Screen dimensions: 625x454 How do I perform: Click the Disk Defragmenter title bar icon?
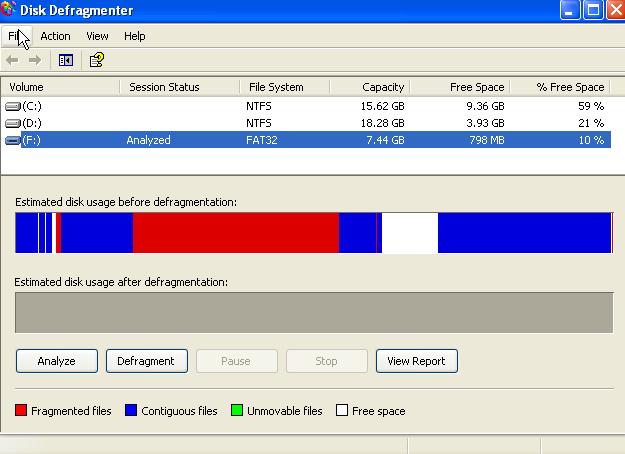click(8, 10)
